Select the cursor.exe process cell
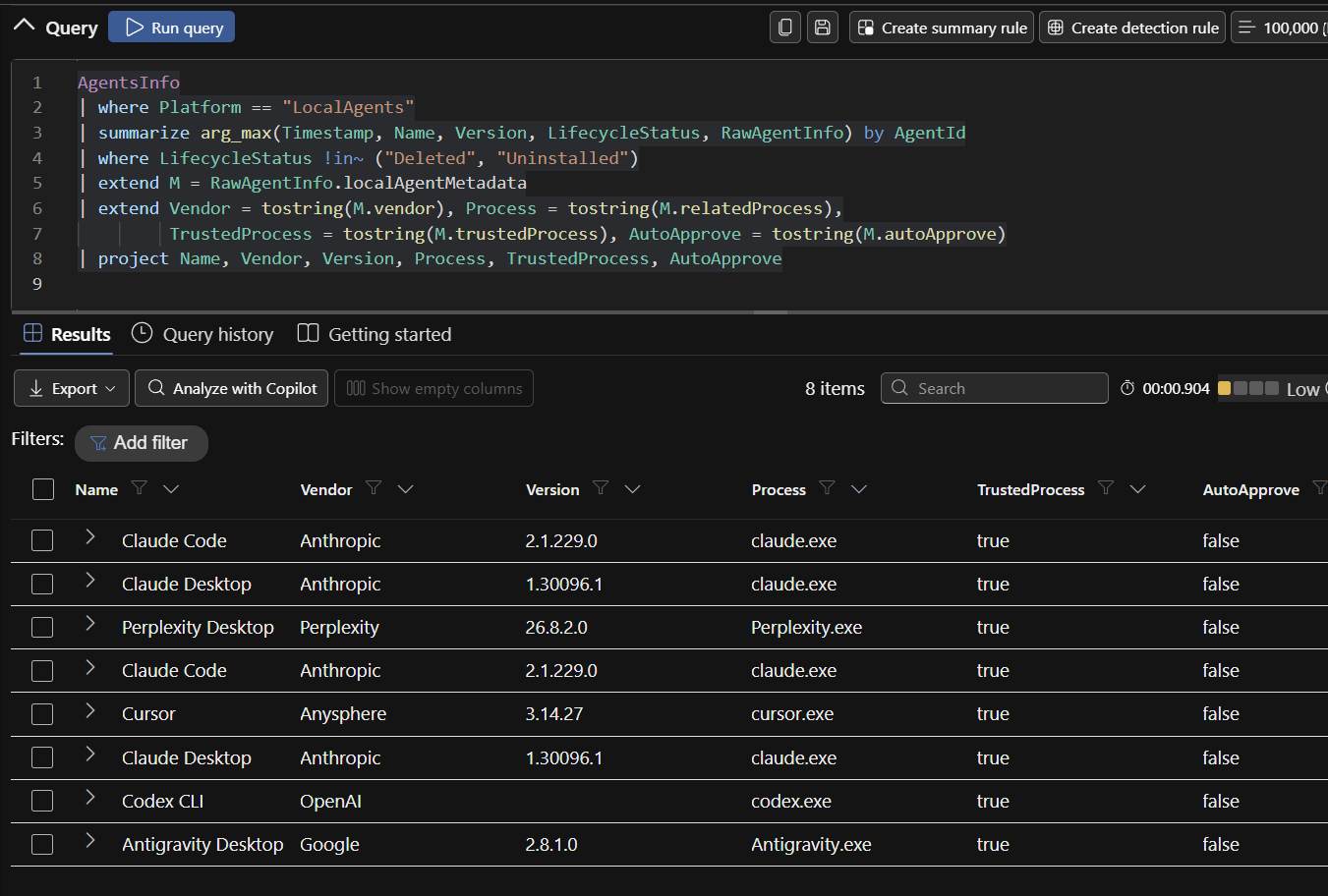This screenshot has width=1328, height=896. (792, 714)
